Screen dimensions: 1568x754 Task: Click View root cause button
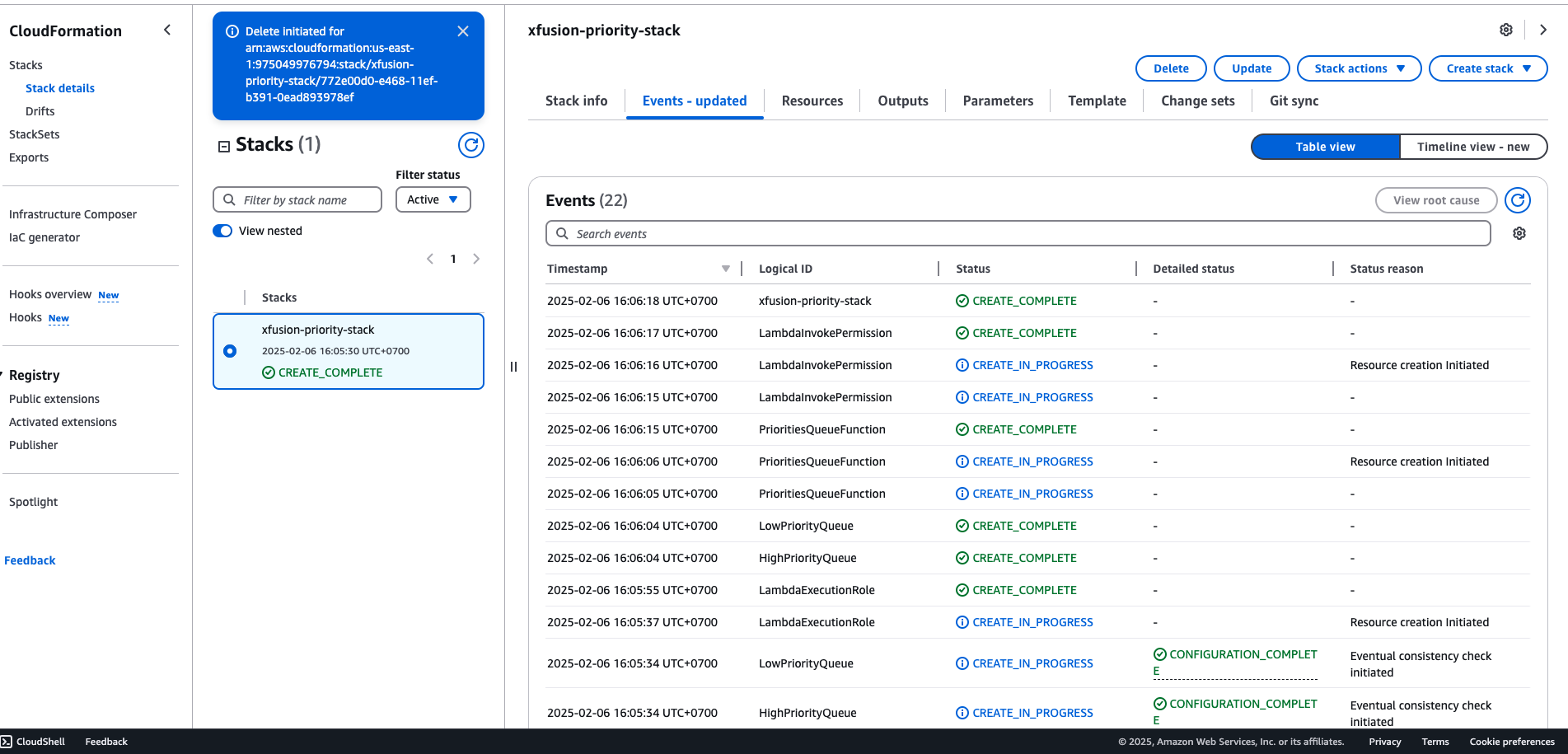point(1436,200)
